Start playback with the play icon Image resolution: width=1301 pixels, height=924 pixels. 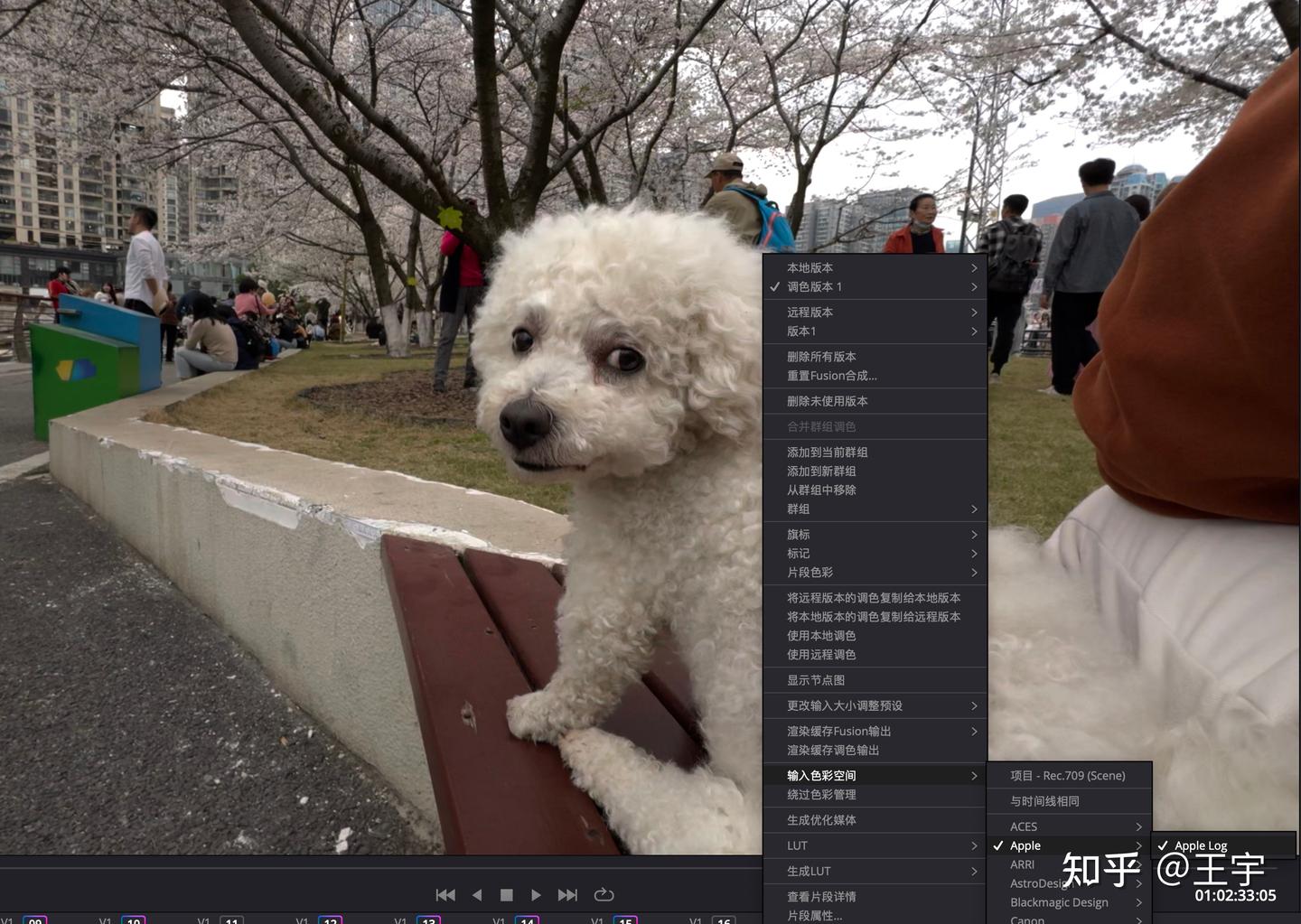pos(537,894)
